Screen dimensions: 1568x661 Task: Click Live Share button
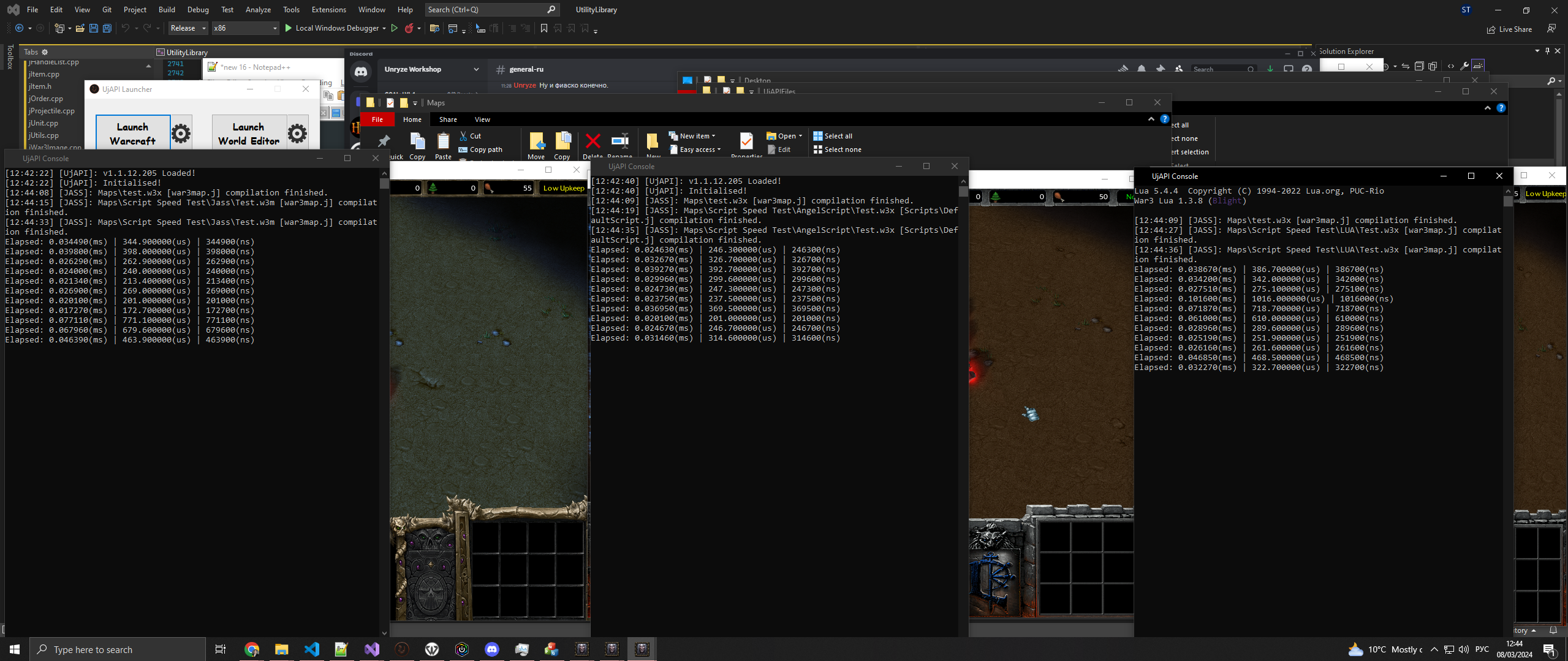[1509, 29]
